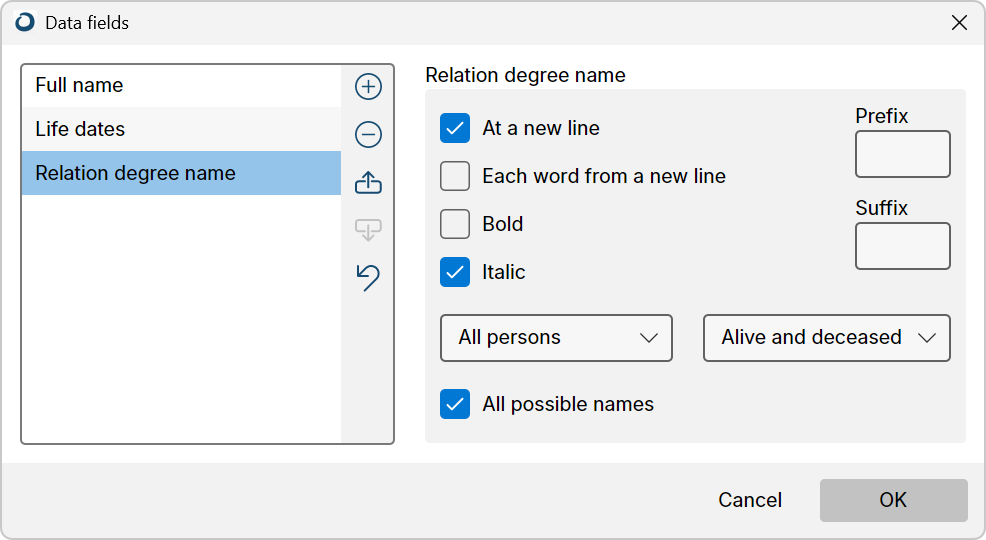
Task: Select Life dates in the field list
Action: [x=182, y=129]
